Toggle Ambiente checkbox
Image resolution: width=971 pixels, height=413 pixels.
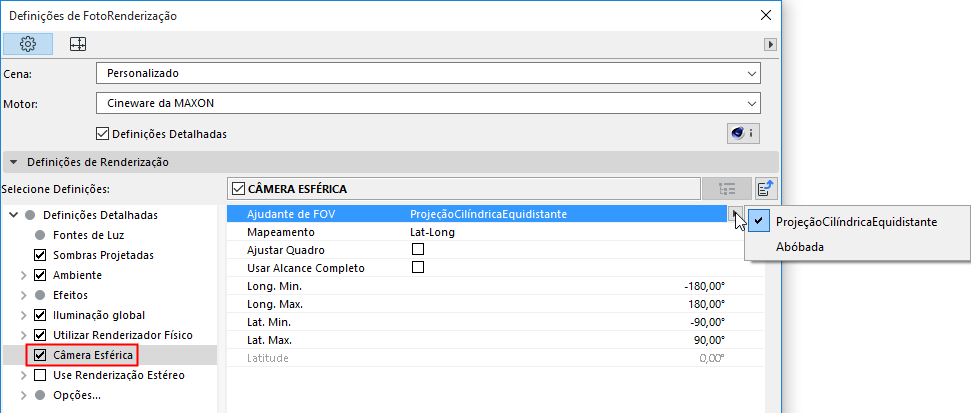(40, 275)
